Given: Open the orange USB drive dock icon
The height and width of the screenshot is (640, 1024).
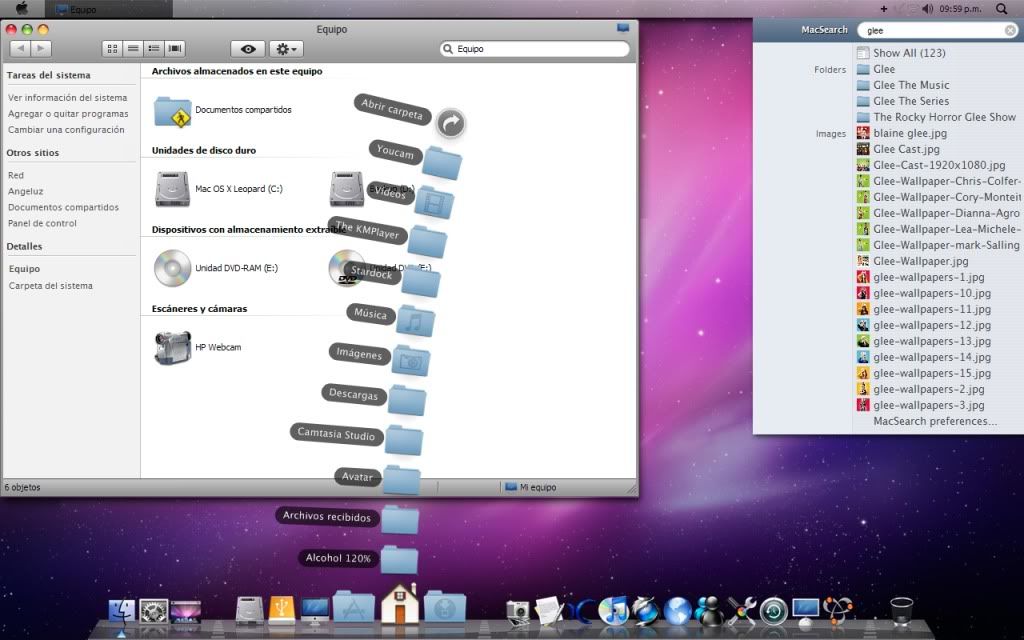Looking at the screenshot, I should (282, 611).
